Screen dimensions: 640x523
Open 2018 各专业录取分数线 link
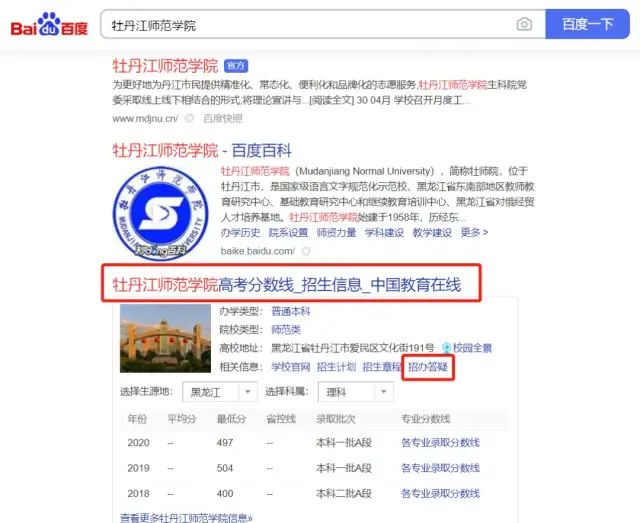440,493
